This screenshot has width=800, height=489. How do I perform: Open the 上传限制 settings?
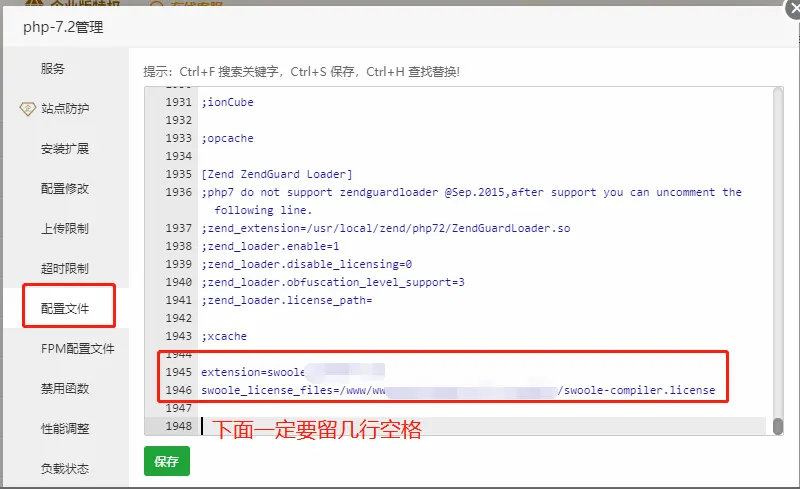[65, 229]
